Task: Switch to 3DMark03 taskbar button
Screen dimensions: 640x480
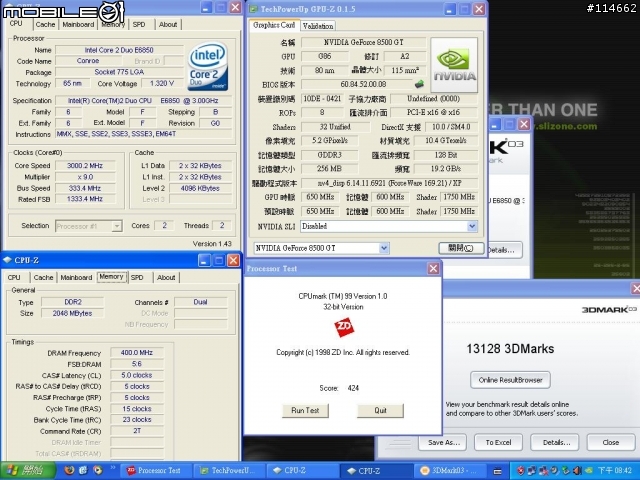Action: (450, 471)
